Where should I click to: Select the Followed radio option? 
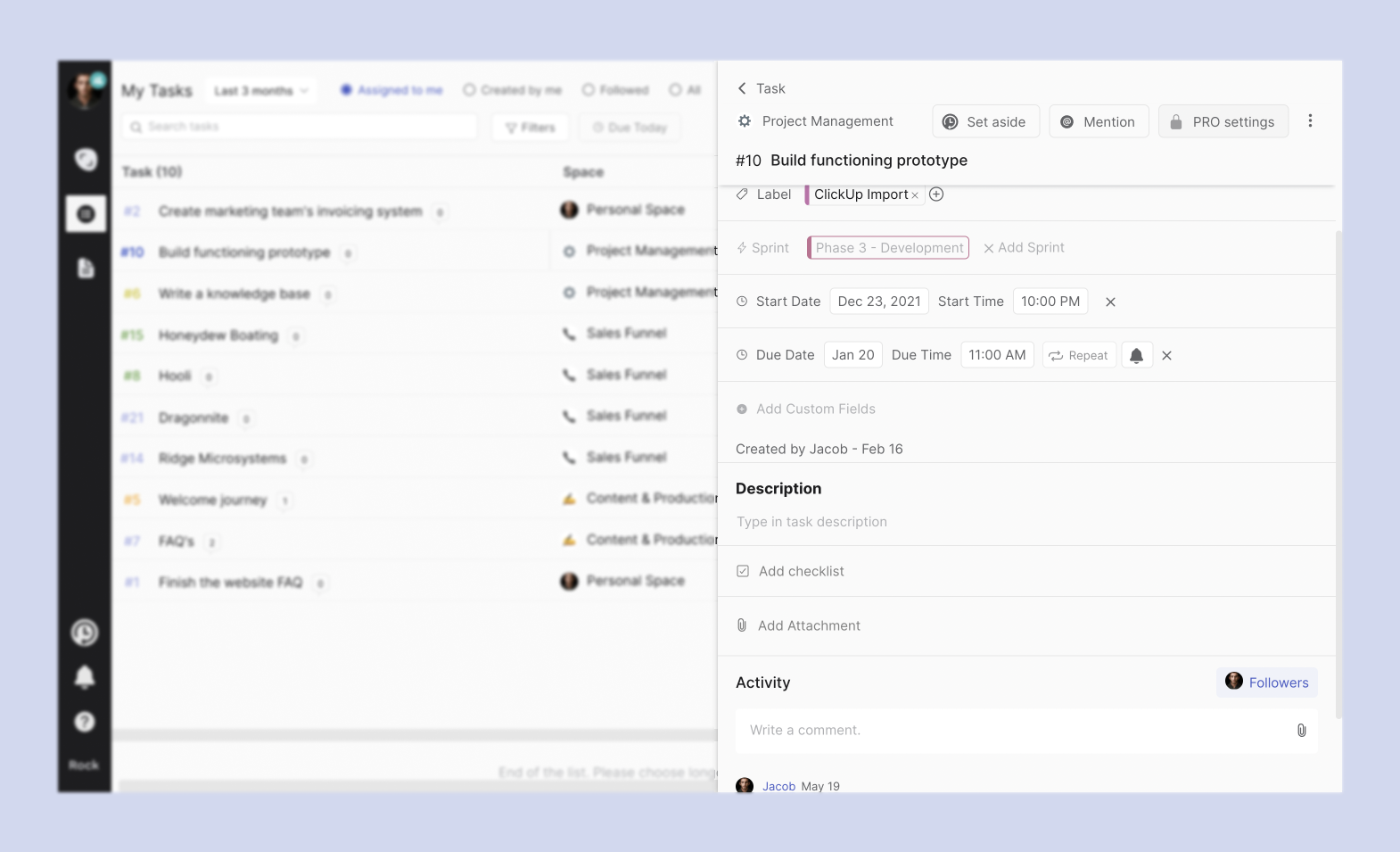coord(588,90)
